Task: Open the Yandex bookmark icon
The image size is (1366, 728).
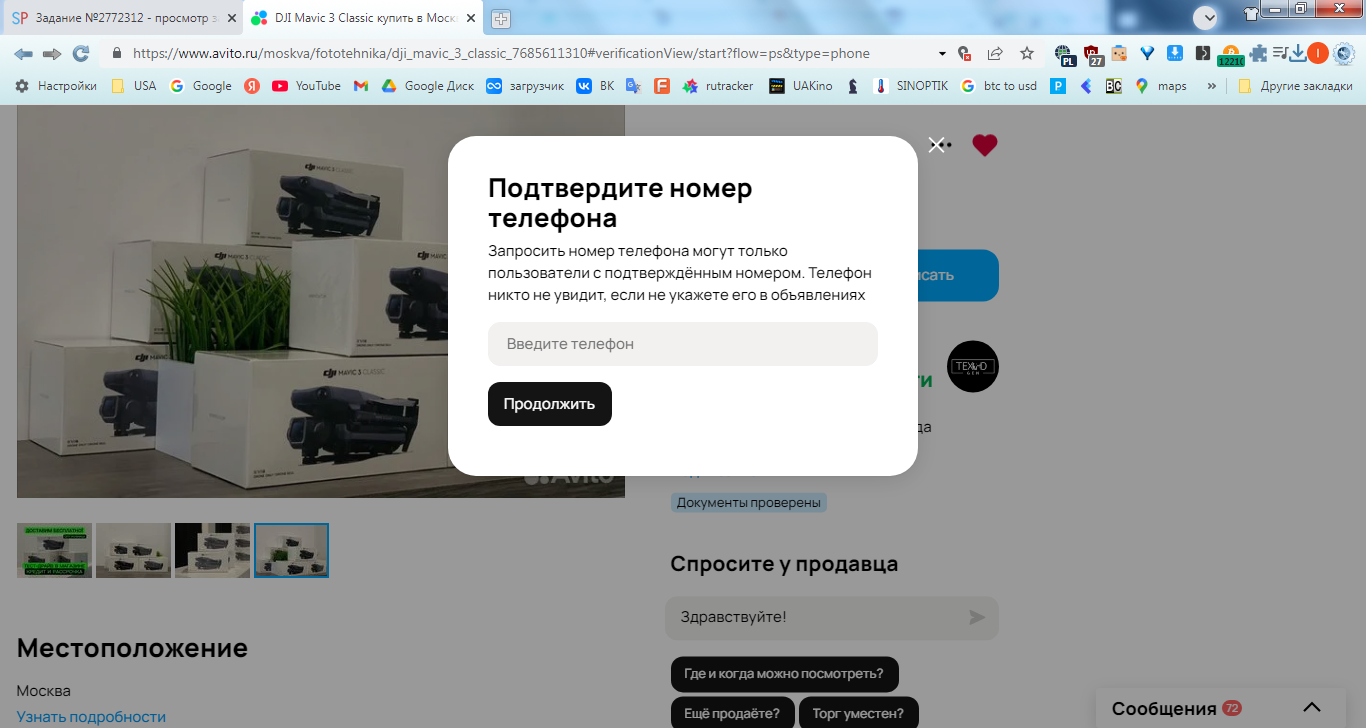Action: tap(252, 86)
